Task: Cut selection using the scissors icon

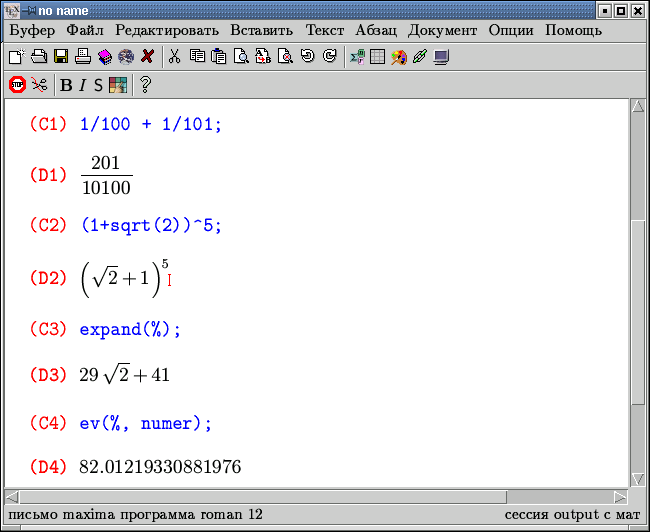Action: click(x=175, y=57)
